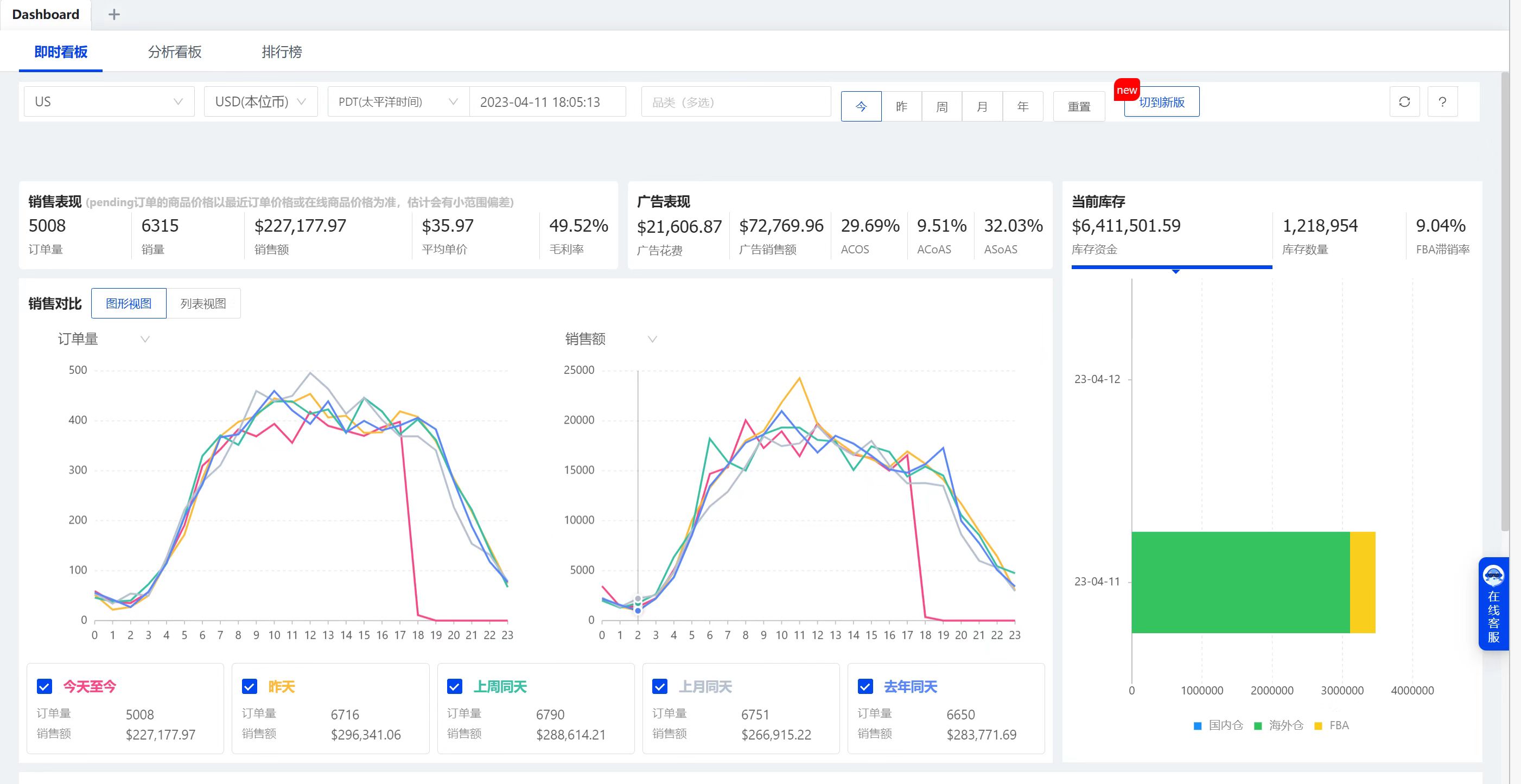Click the refresh icon button
The height and width of the screenshot is (784, 1521).
(x=1404, y=101)
